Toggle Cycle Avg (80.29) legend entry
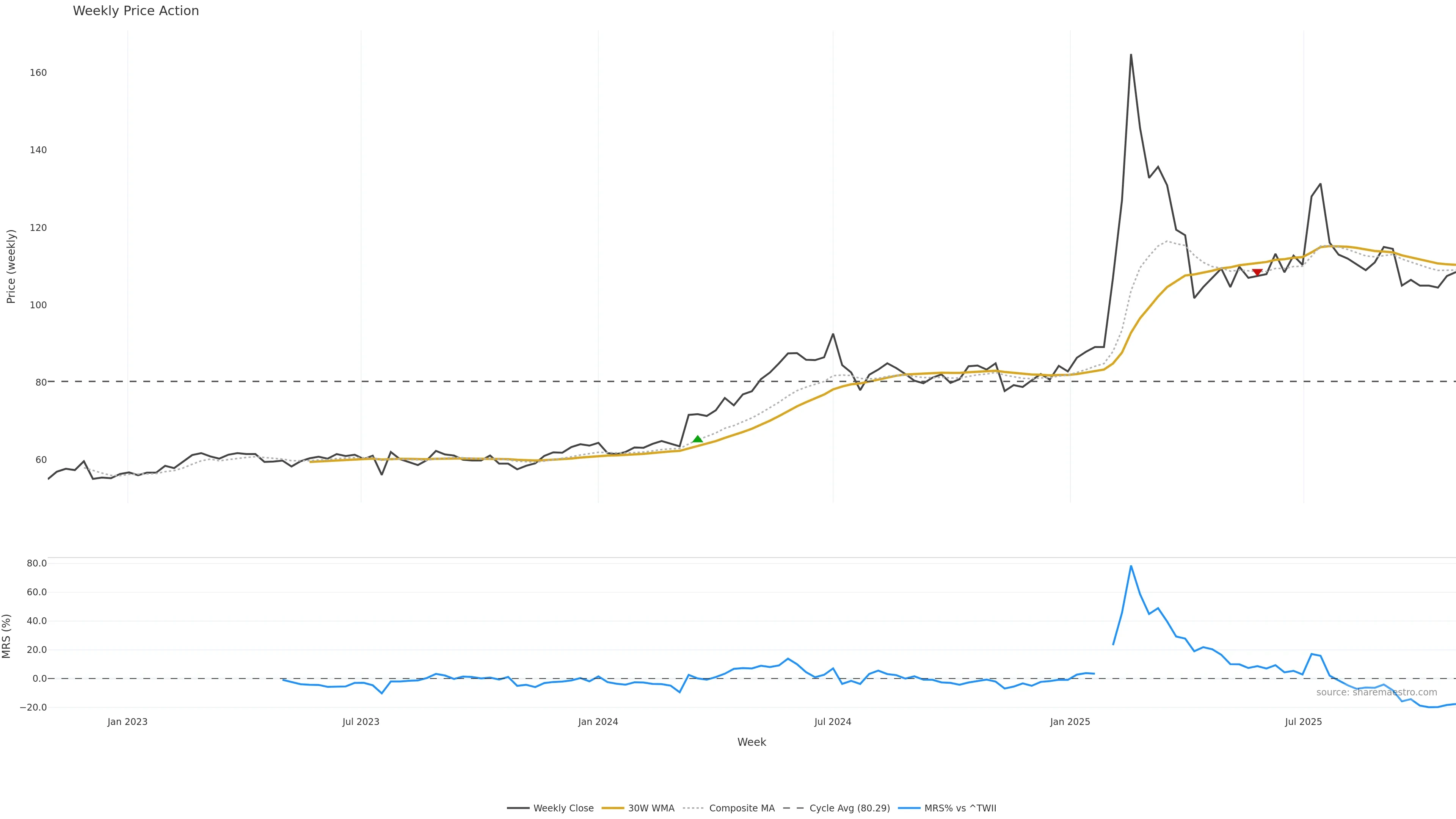This screenshot has width=1456, height=819. pos(849,808)
